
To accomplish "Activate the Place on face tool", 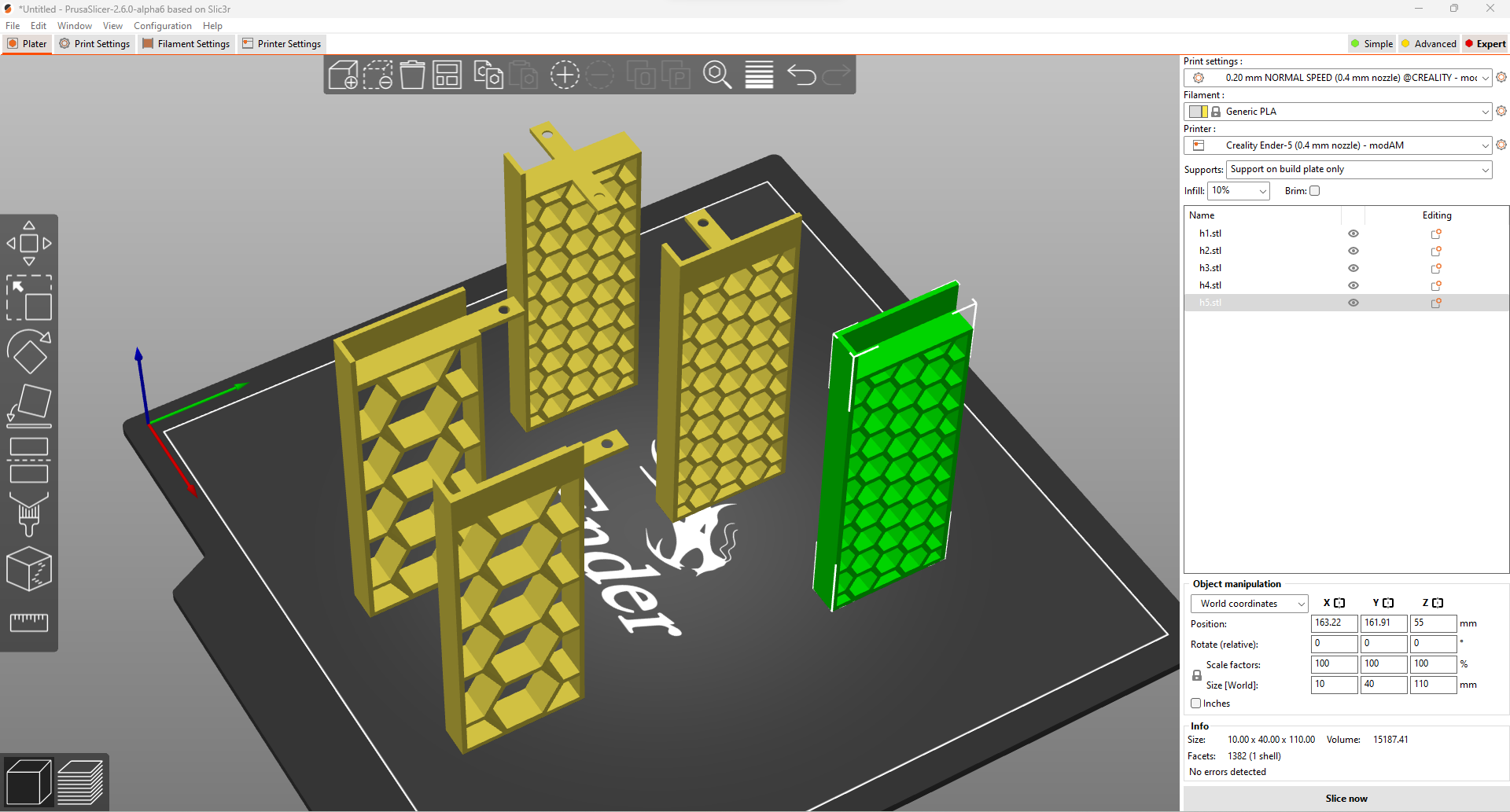I will [29, 405].
